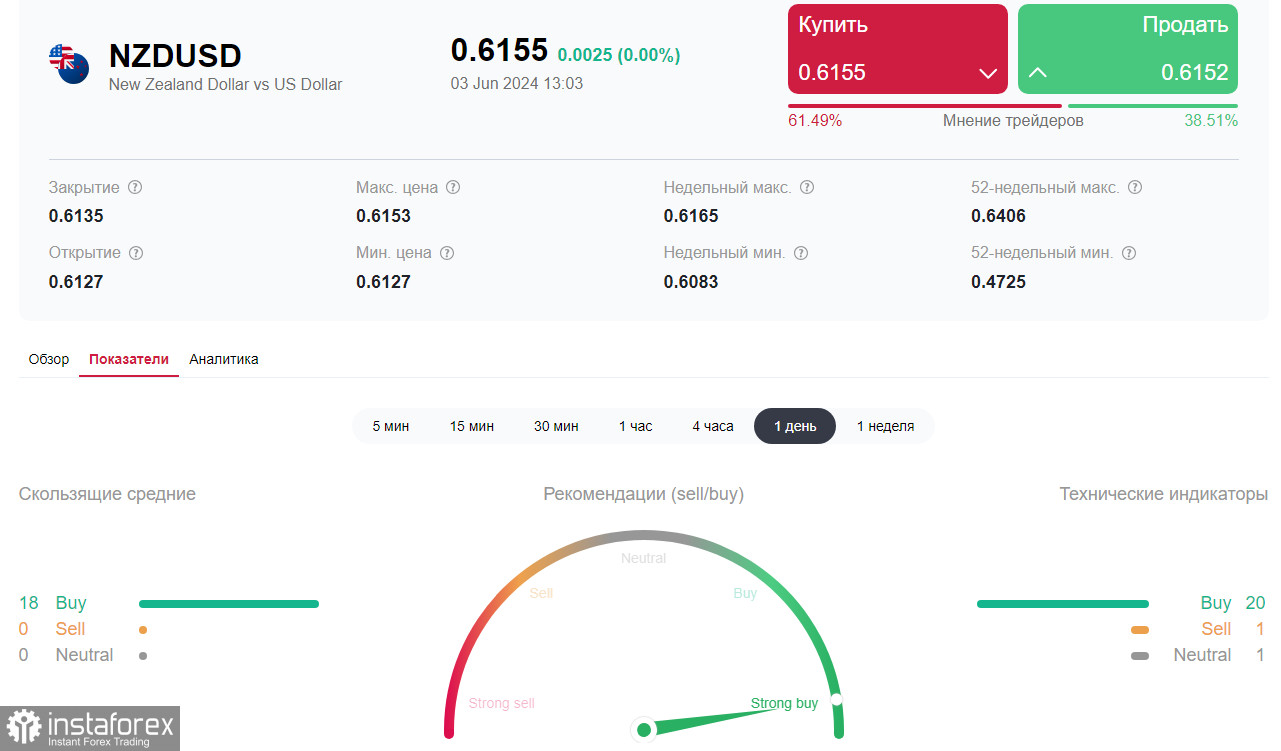Click the red 61.49% traders sentiment bar
Screen dimensions: 1281x751
click(925, 105)
